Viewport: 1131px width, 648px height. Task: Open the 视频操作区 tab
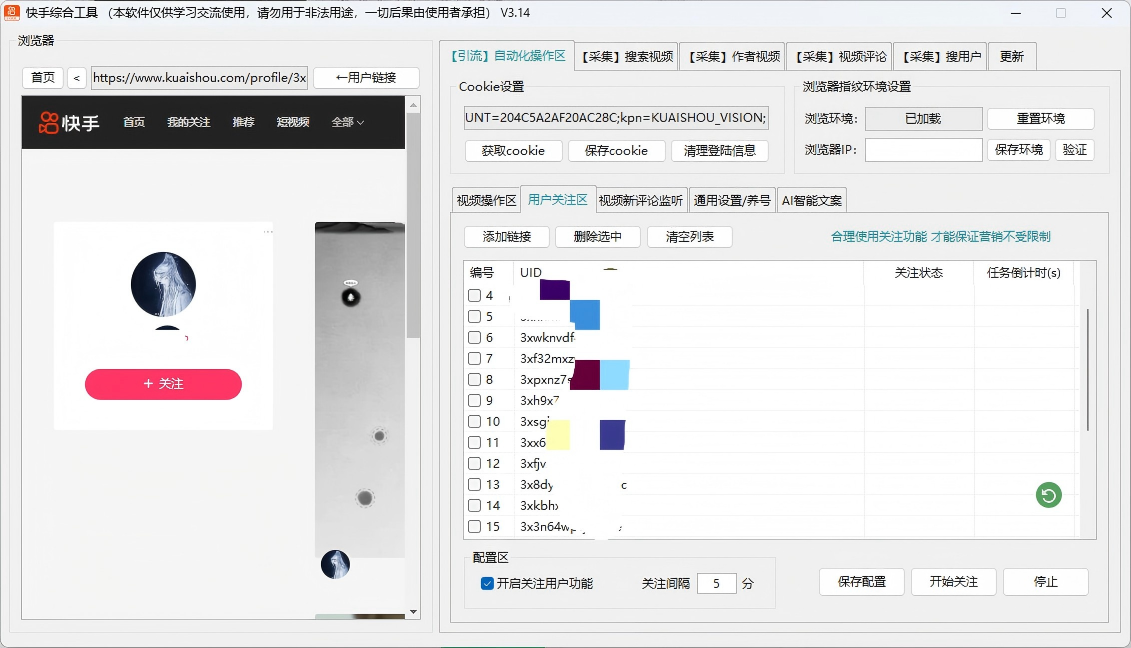(x=486, y=201)
